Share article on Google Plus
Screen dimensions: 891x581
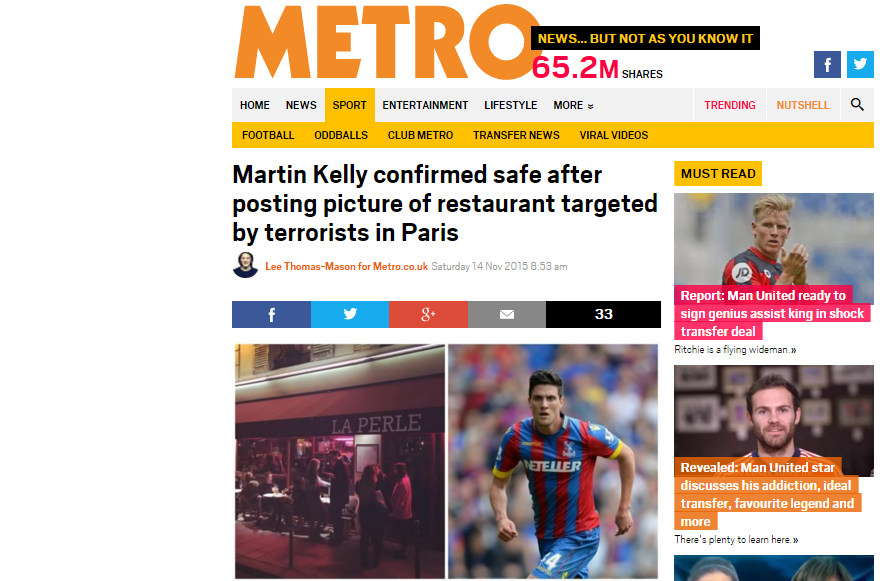[x=428, y=314]
